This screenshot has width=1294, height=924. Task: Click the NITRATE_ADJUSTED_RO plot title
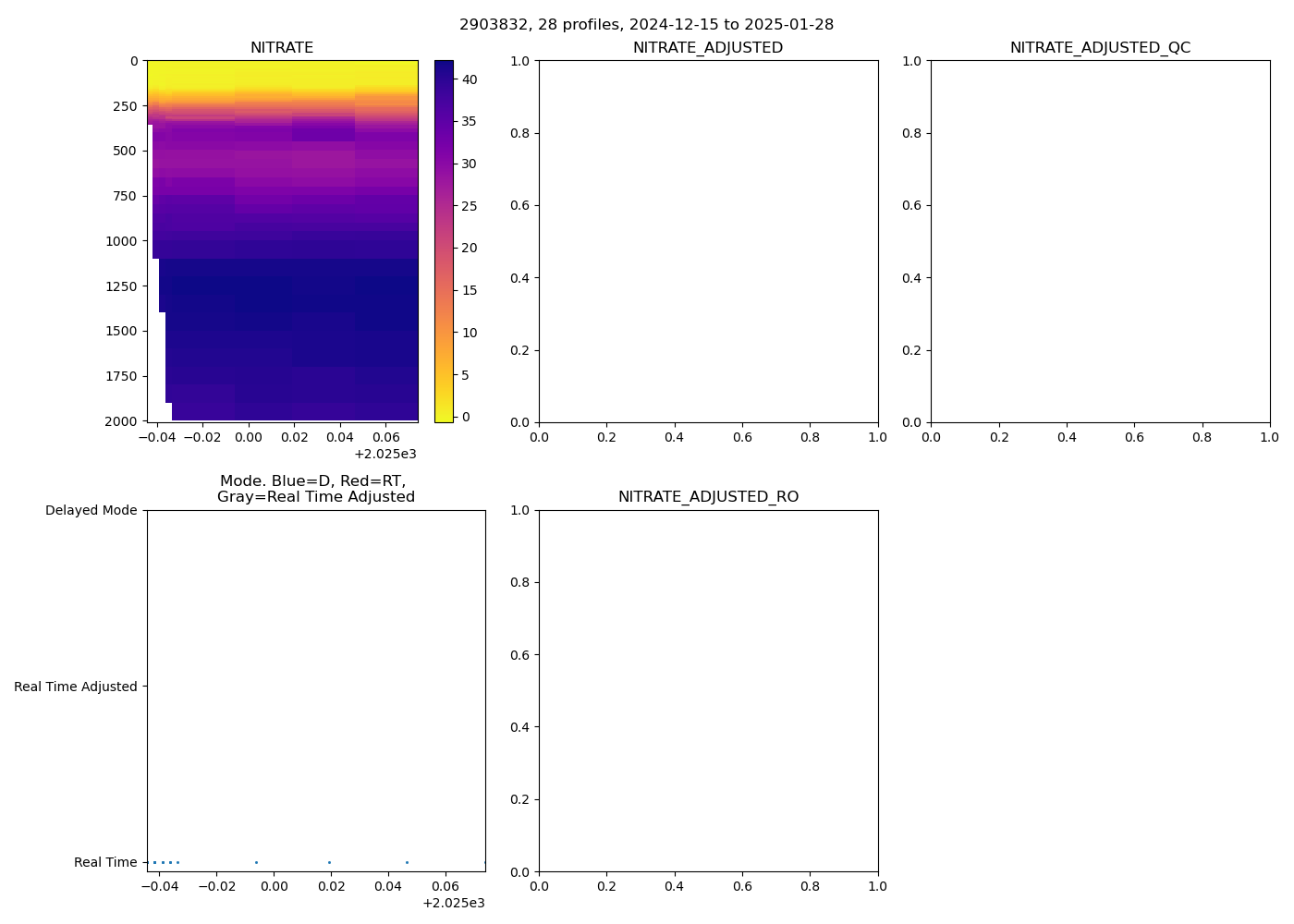pyautogui.click(x=708, y=497)
